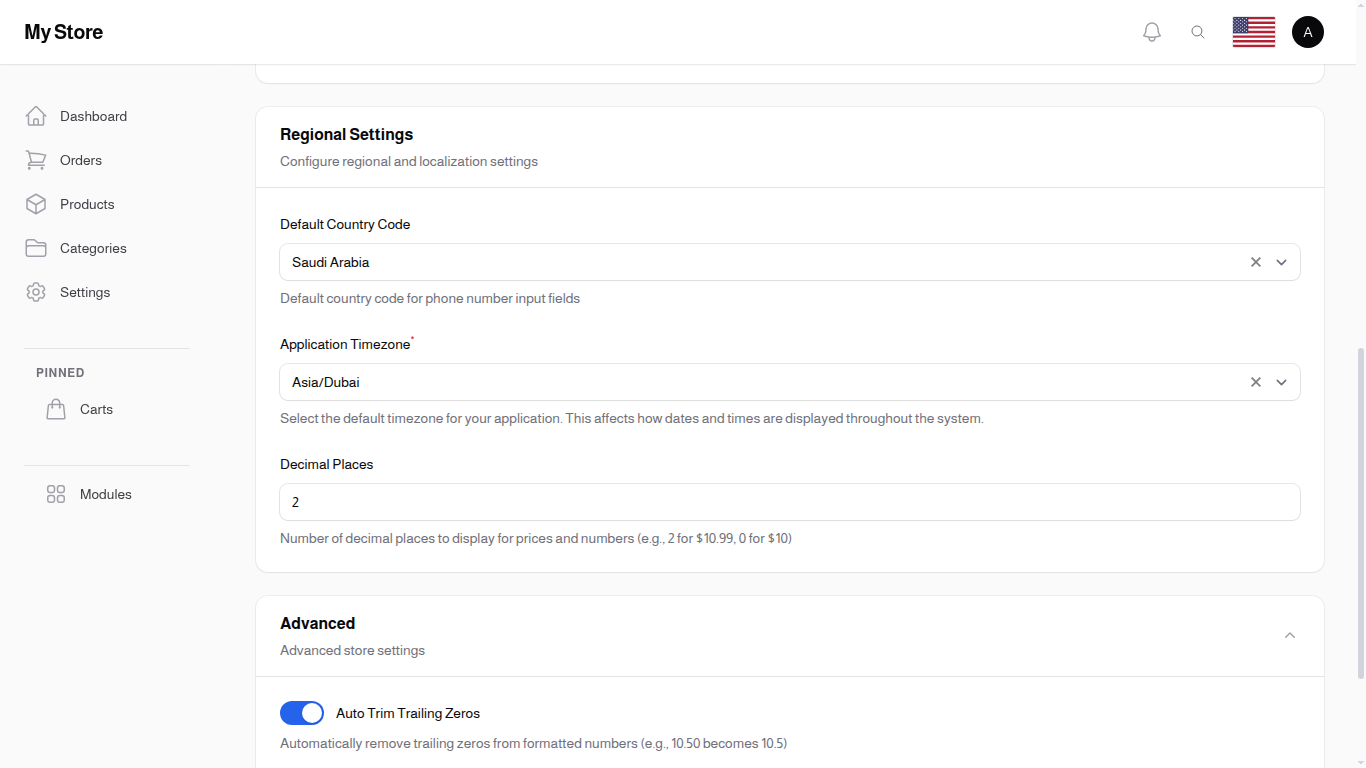Open the account avatar menu
Screen dimensions: 1366x768
[1308, 31]
